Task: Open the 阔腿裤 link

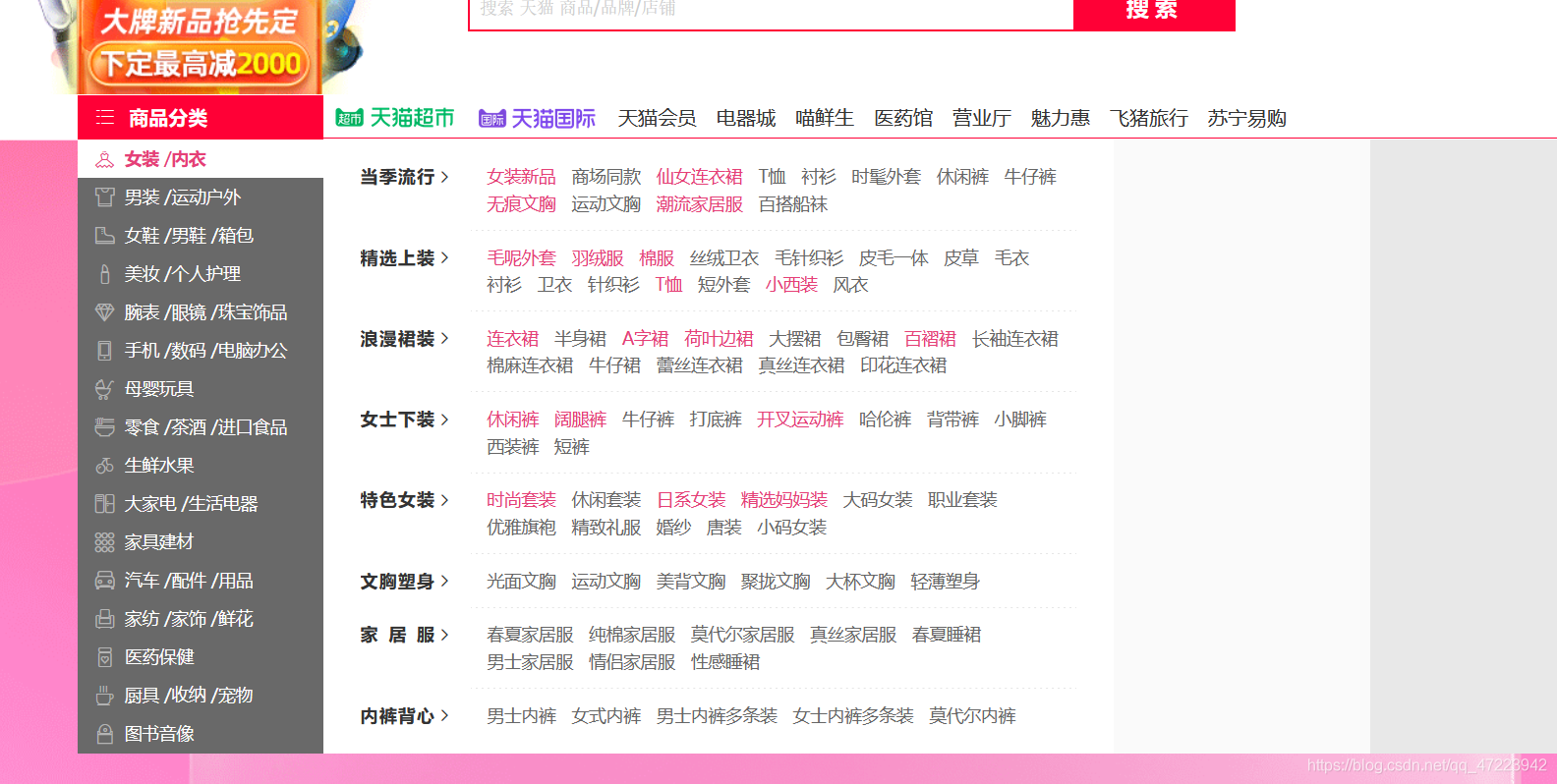Action: click(x=580, y=420)
